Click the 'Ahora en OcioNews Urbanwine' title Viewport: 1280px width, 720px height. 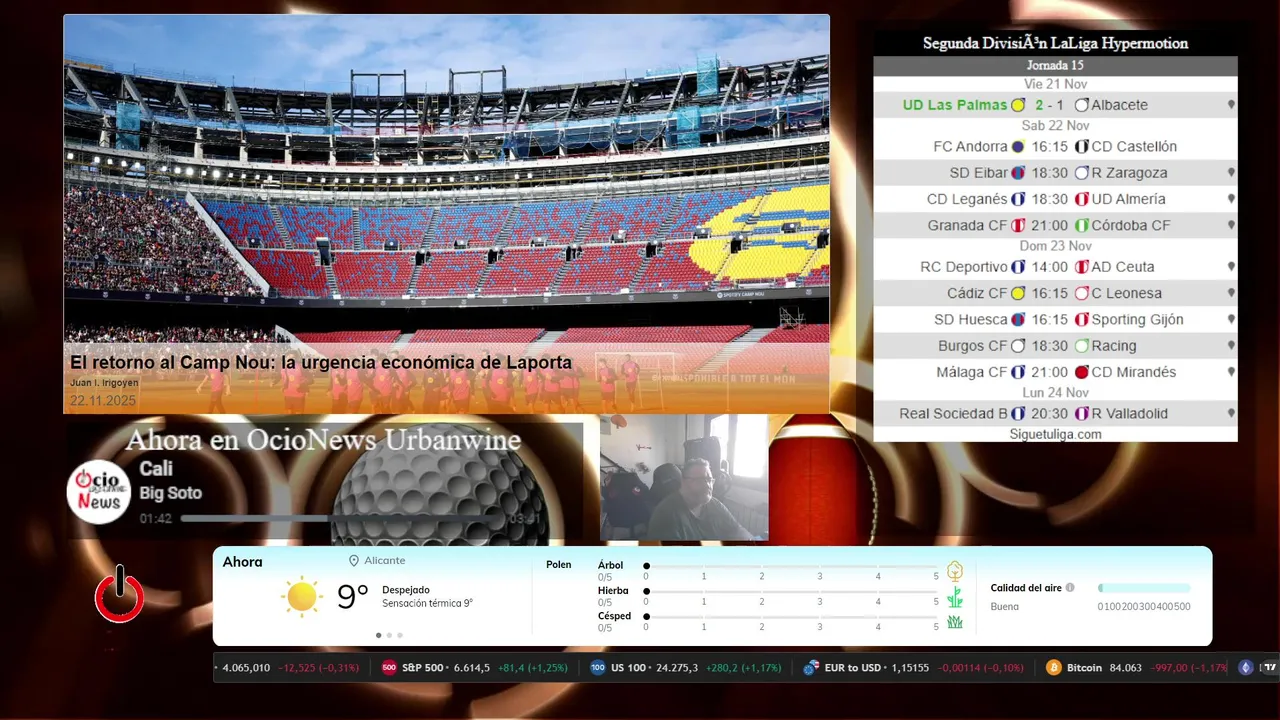[323, 440]
